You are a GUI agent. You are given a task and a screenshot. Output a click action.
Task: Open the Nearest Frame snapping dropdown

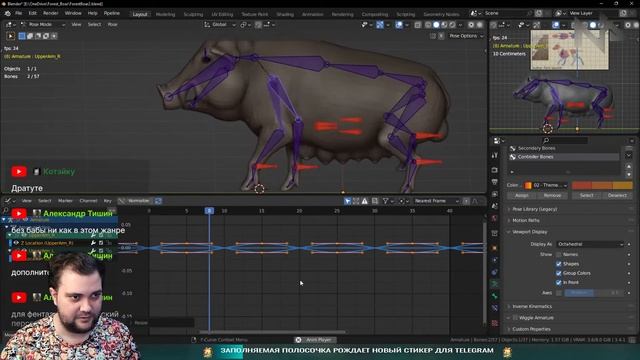pos(436,201)
